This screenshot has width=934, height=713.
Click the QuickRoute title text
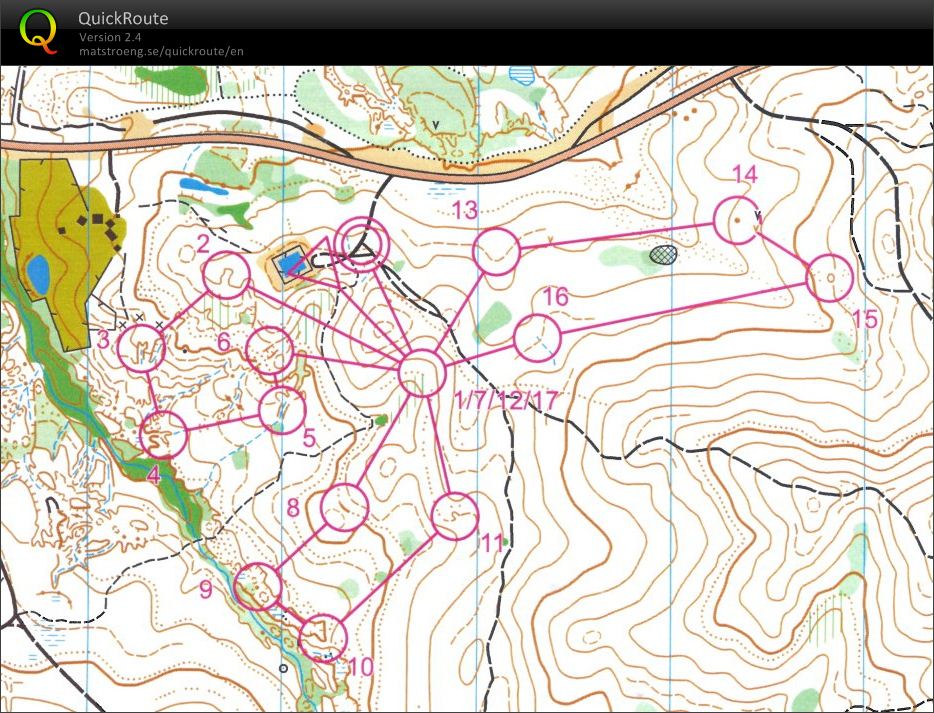tap(122, 18)
